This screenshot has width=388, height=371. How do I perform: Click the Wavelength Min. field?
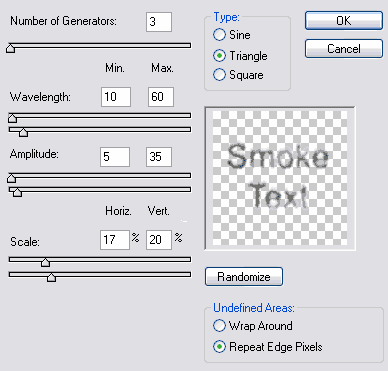point(116,97)
